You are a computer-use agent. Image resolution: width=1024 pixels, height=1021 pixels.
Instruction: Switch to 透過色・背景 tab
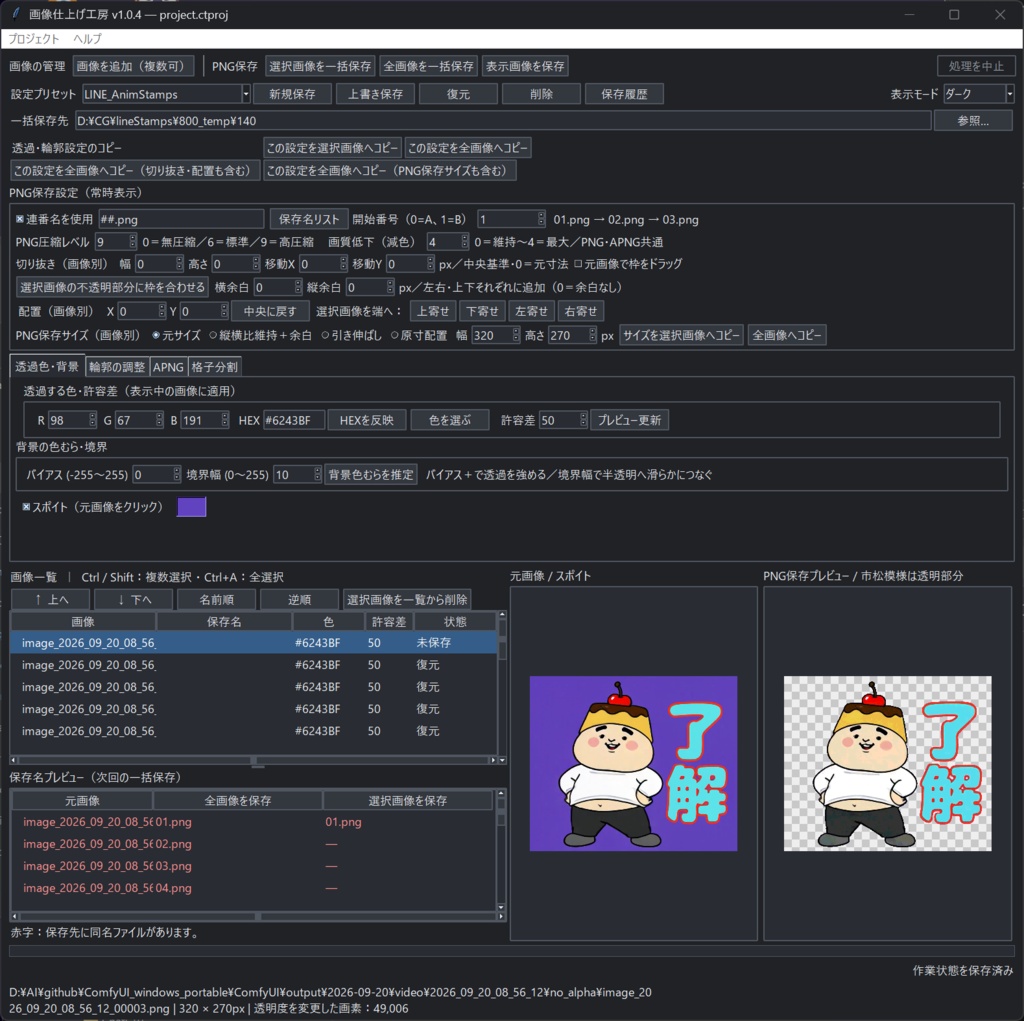point(47,366)
